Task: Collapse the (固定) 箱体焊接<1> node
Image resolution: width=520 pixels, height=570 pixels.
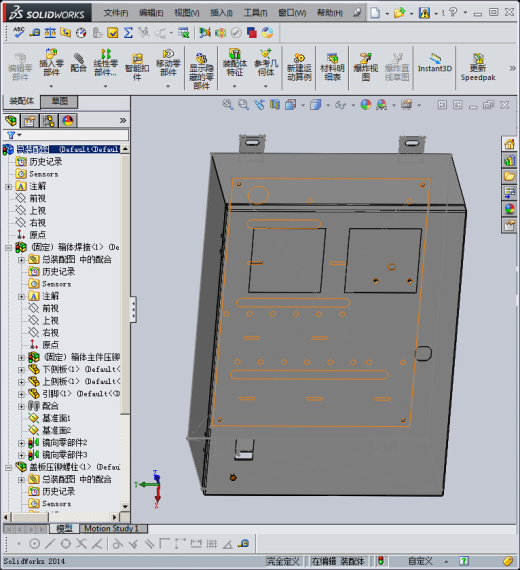Action: point(8,248)
